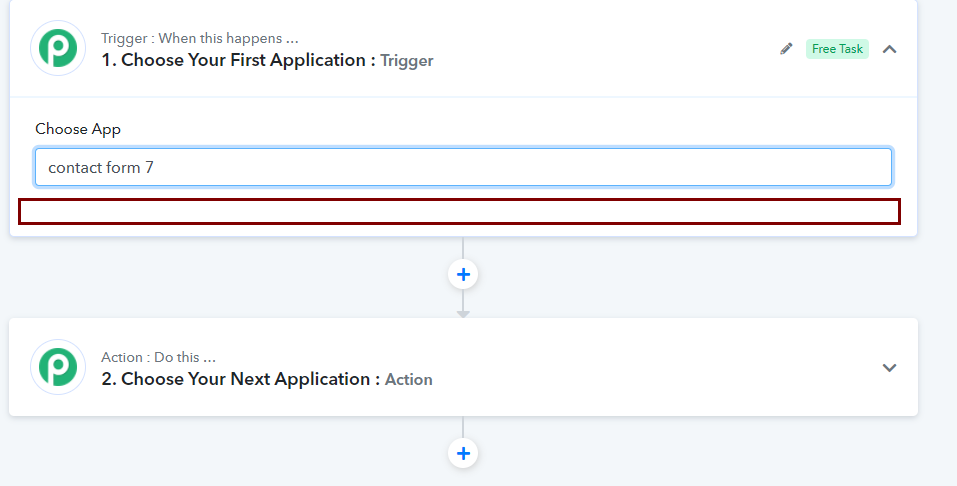Collapse the Trigger step with the up chevron
The height and width of the screenshot is (486, 957).
889,49
